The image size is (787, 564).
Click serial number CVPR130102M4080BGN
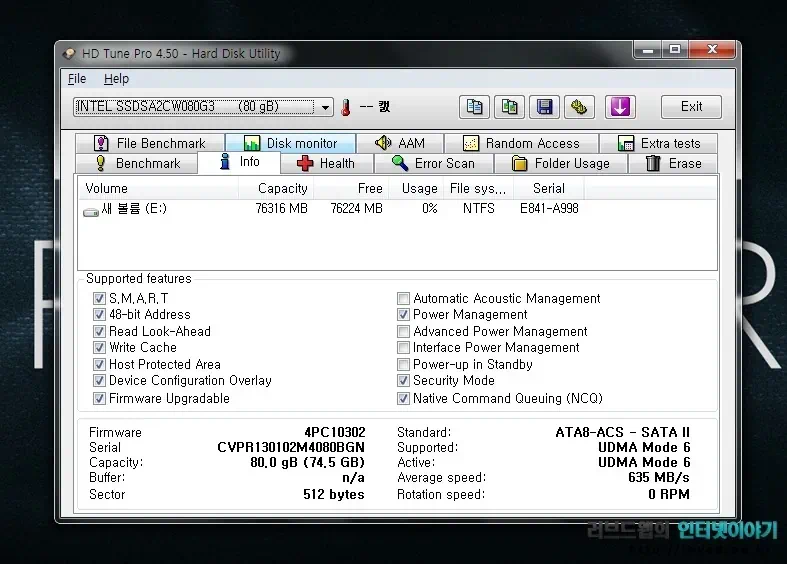coord(291,447)
